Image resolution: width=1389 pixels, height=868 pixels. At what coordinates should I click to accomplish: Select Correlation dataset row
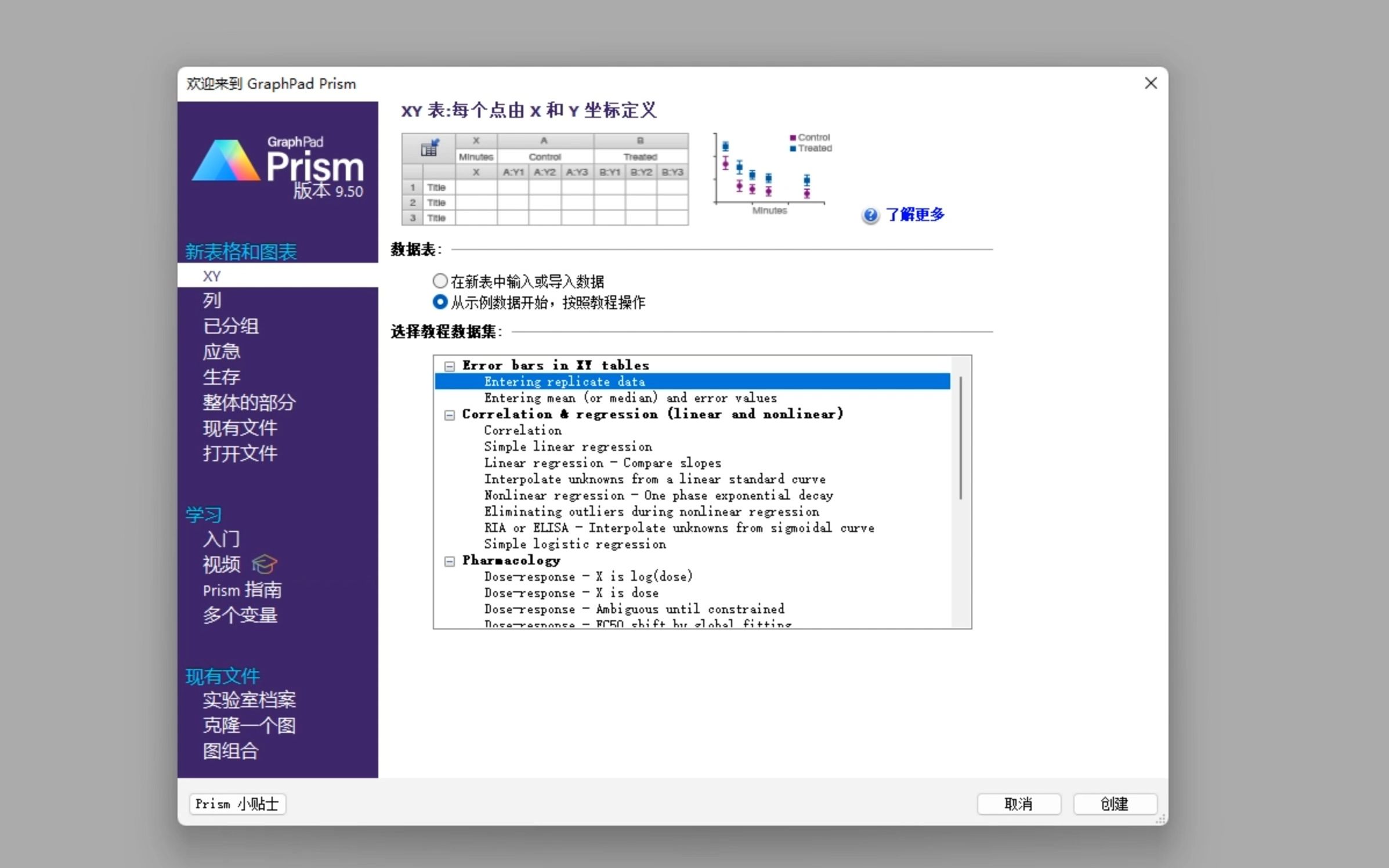pyautogui.click(x=523, y=431)
